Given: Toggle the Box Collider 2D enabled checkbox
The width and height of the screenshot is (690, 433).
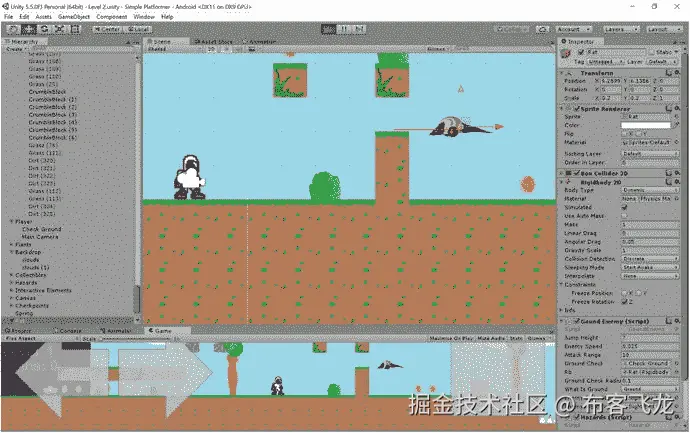Looking at the screenshot, I should coord(576,173).
